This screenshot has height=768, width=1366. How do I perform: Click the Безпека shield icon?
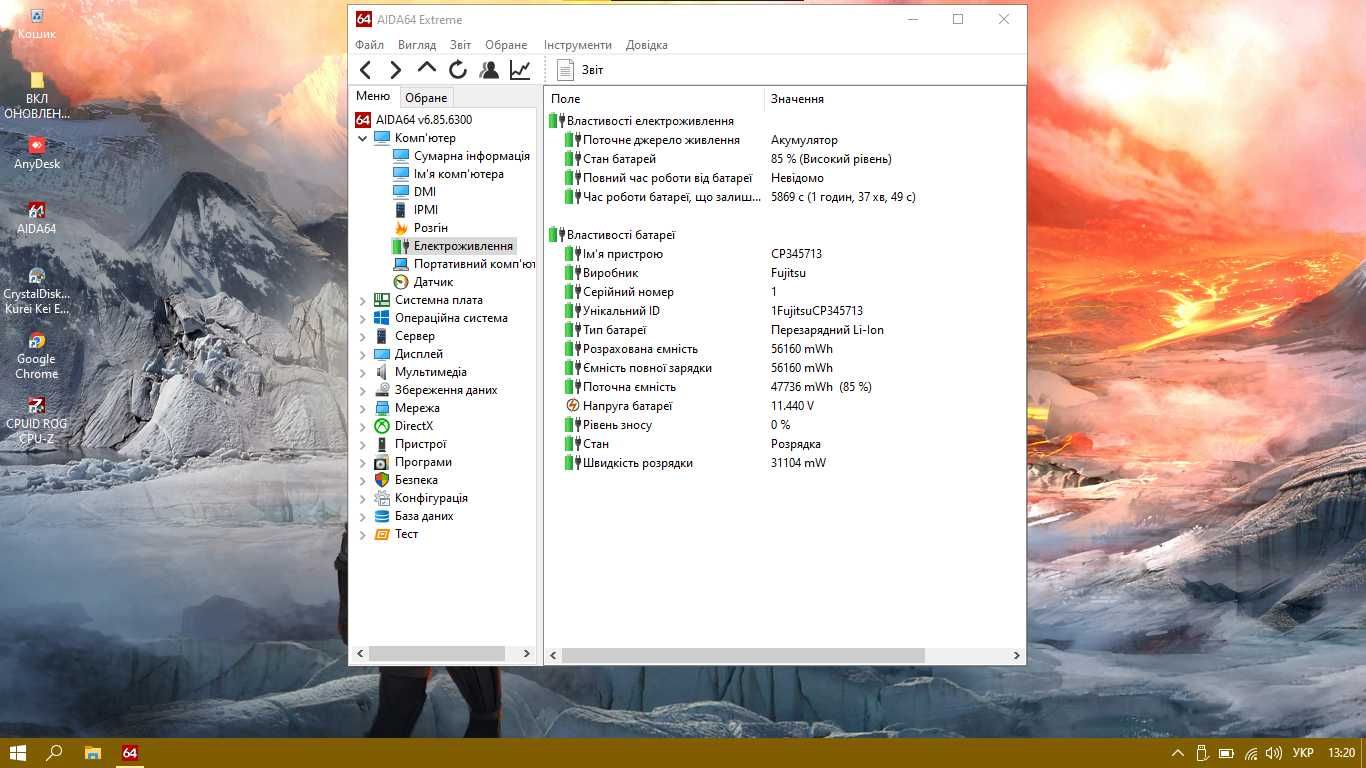coord(382,480)
